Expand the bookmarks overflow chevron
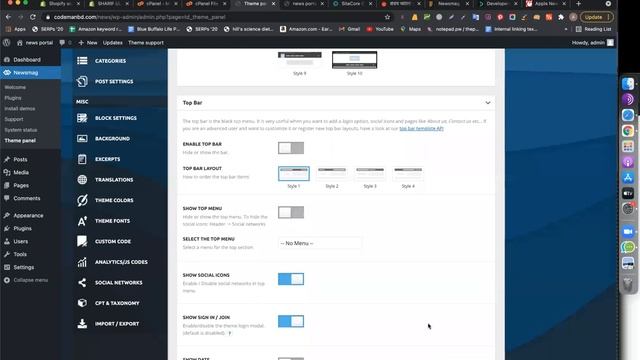The width and height of the screenshot is (640, 360). (566, 29)
